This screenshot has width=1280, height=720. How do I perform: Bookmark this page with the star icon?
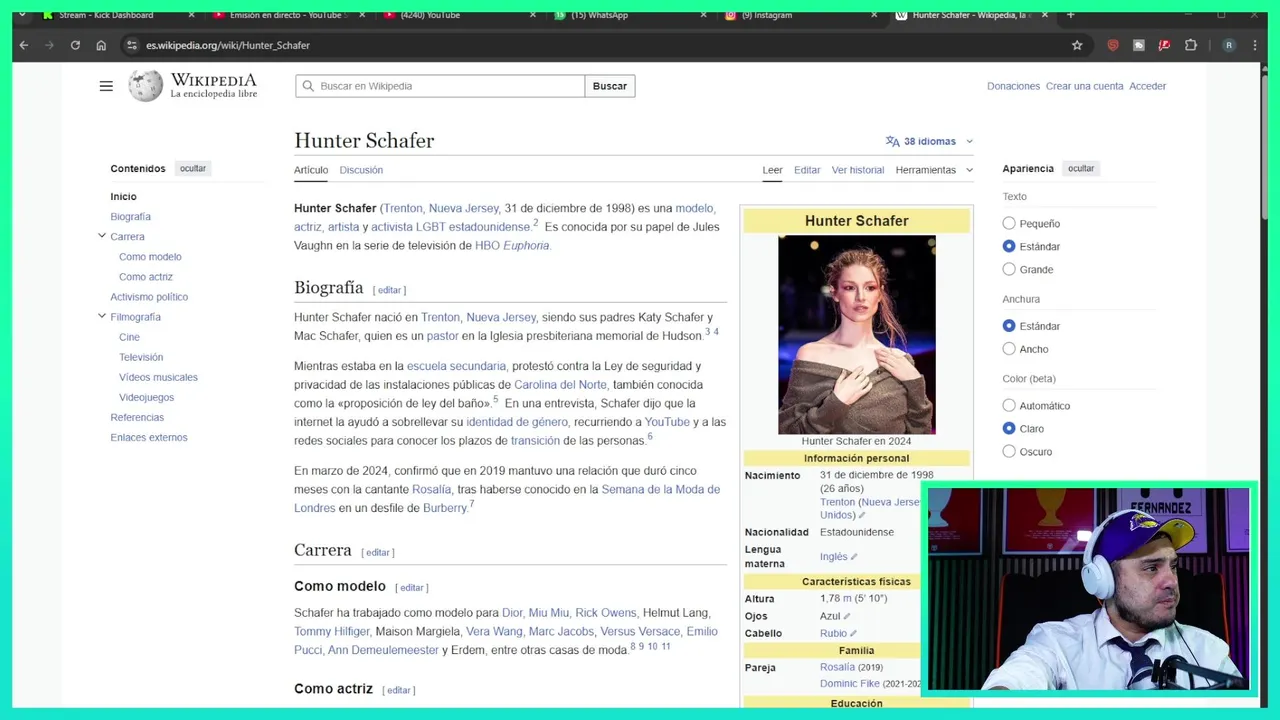pyautogui.click(x=1077, y=45)
